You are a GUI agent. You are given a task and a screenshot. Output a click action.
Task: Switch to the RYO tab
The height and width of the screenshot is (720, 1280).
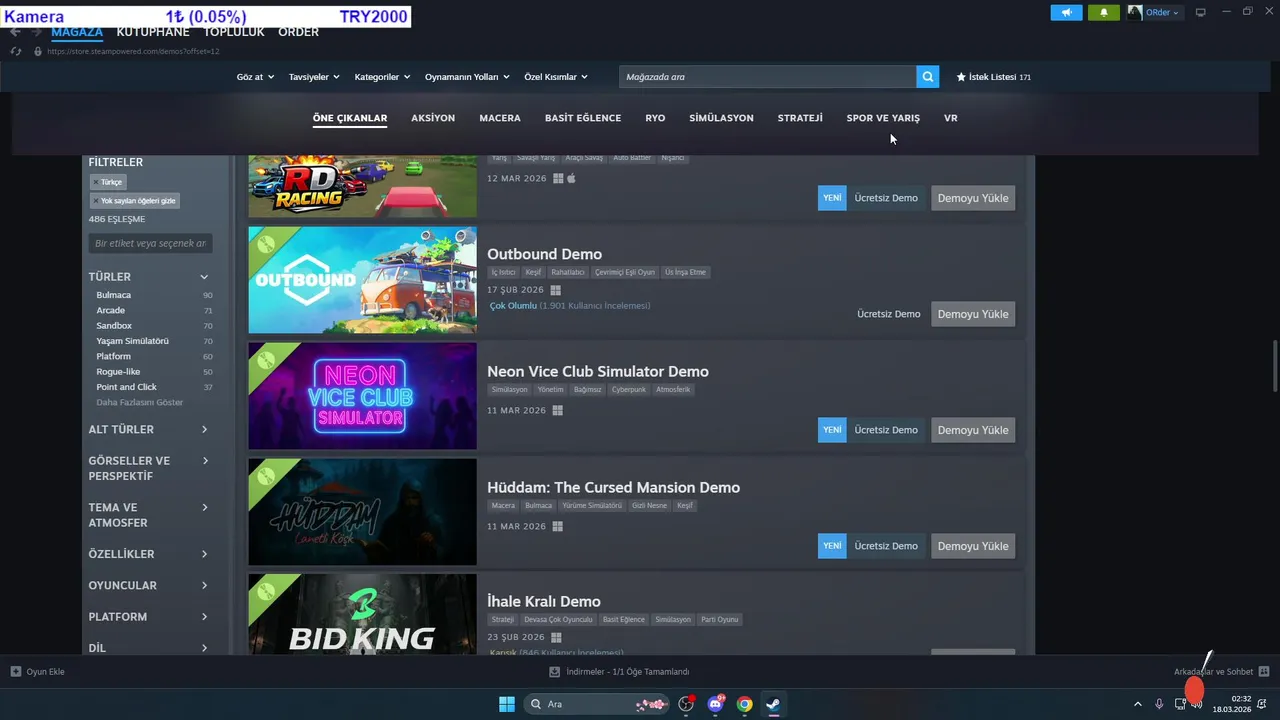[655, 118]
